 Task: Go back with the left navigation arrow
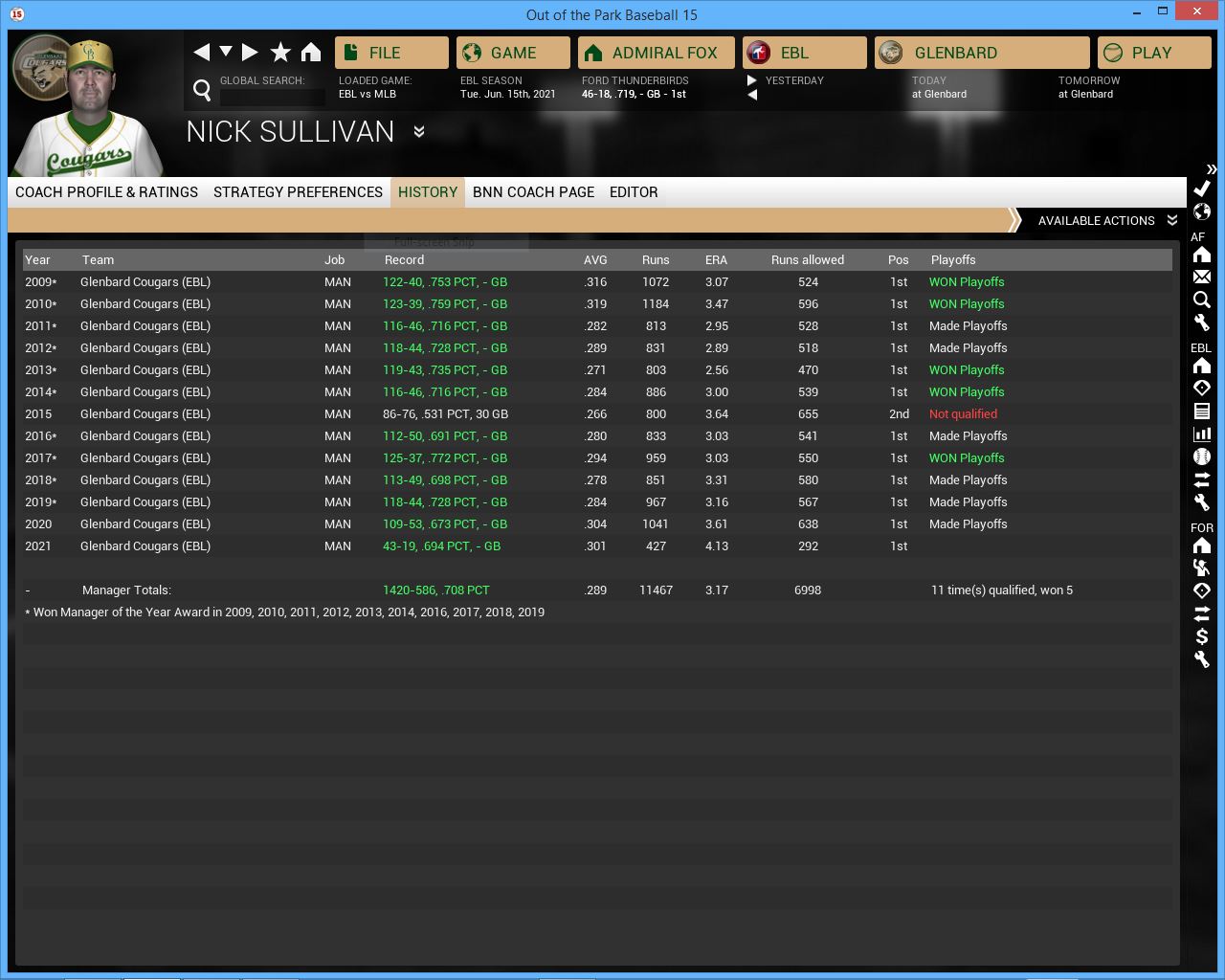tap(201, 52)
